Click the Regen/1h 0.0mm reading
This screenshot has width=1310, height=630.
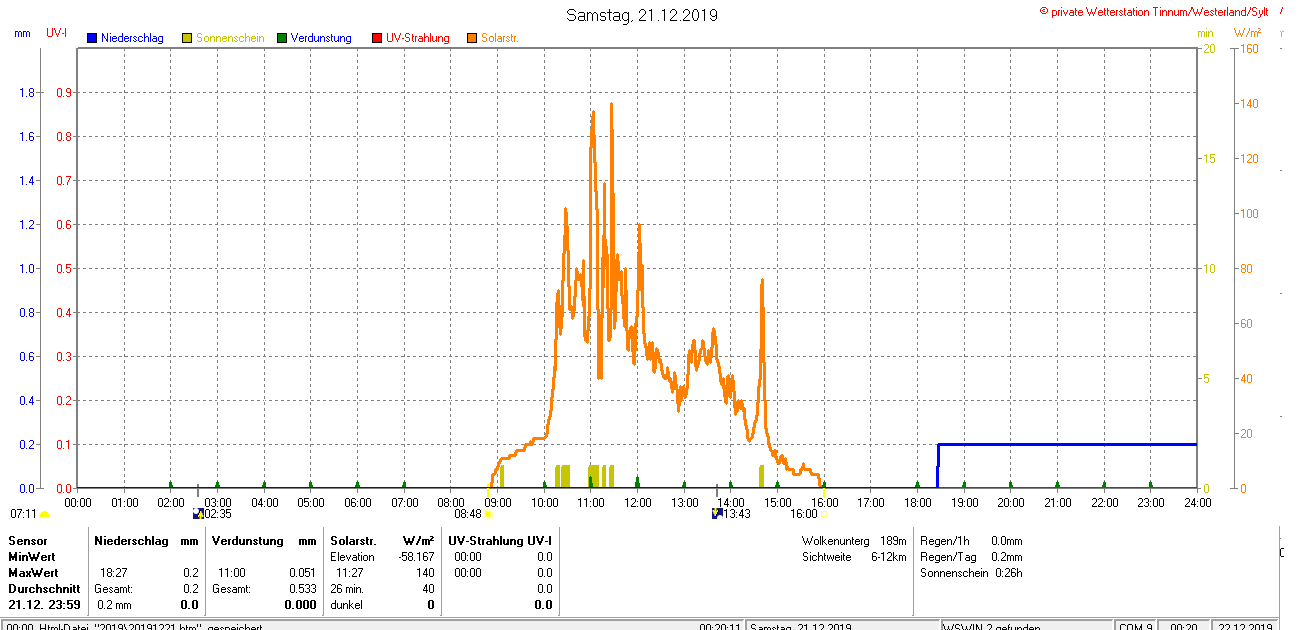[x=971, y=541]
